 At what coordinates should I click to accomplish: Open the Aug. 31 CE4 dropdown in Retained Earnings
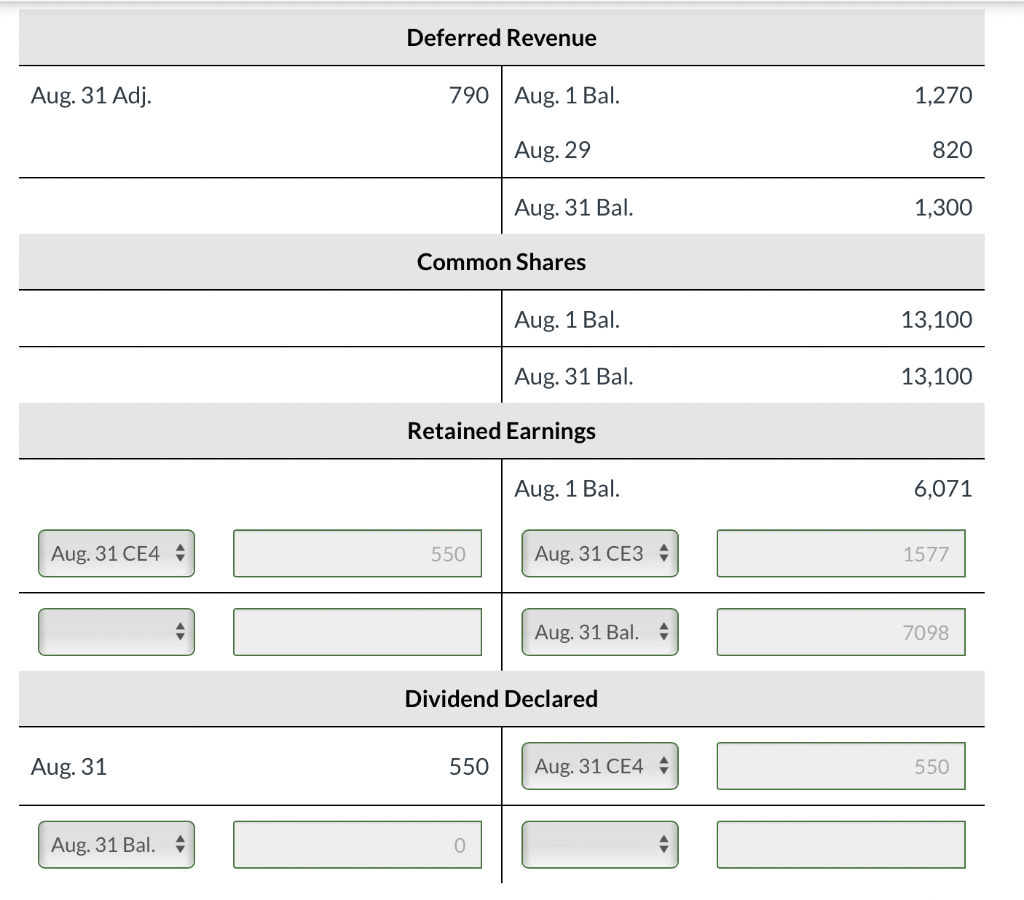pyautogui.click(x=116, y=552)
